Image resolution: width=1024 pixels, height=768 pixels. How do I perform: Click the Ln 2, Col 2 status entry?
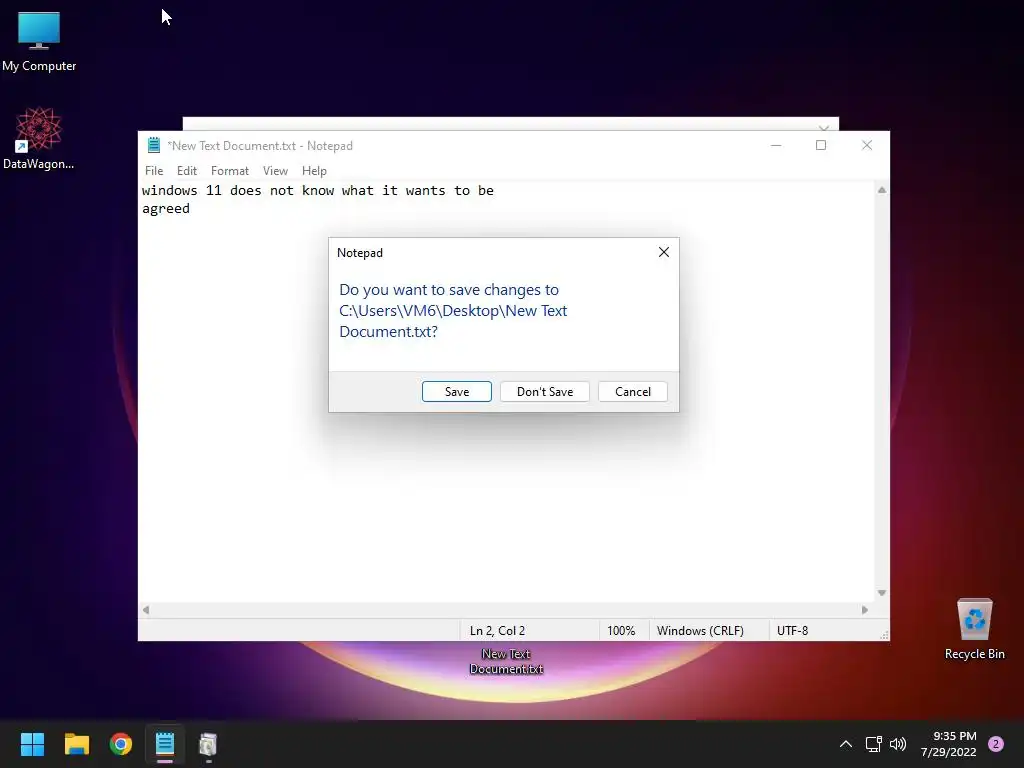pyautogui.click(x=498, y=631)
